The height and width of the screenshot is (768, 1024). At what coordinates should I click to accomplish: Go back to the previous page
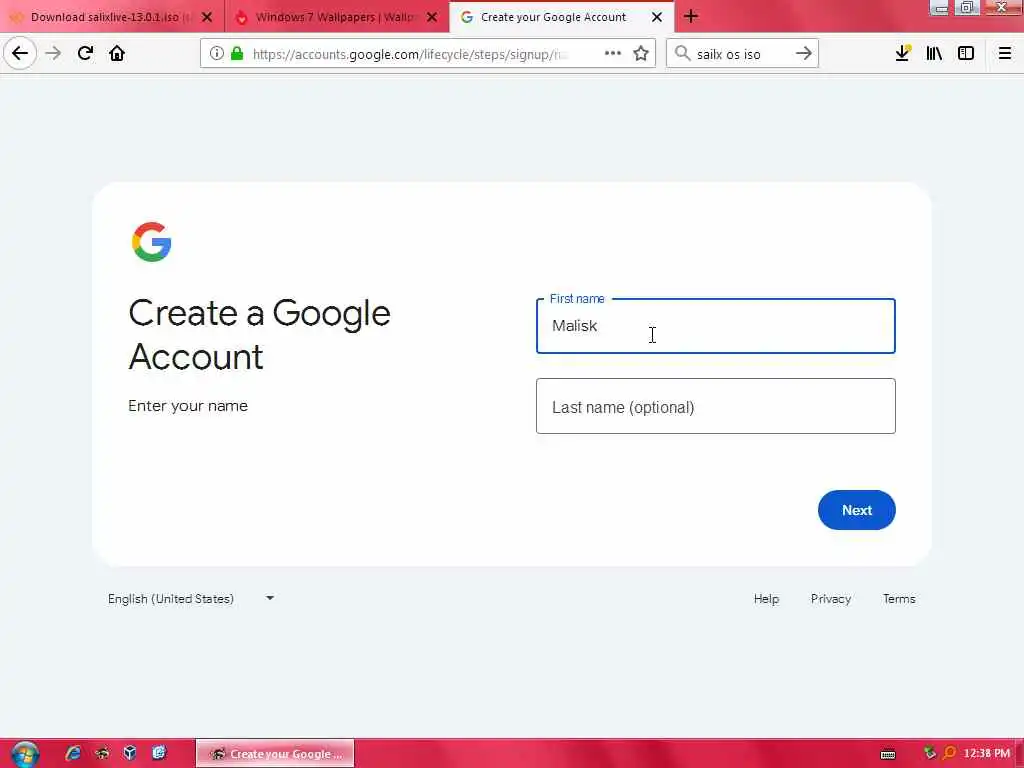(x=20, y=53)
